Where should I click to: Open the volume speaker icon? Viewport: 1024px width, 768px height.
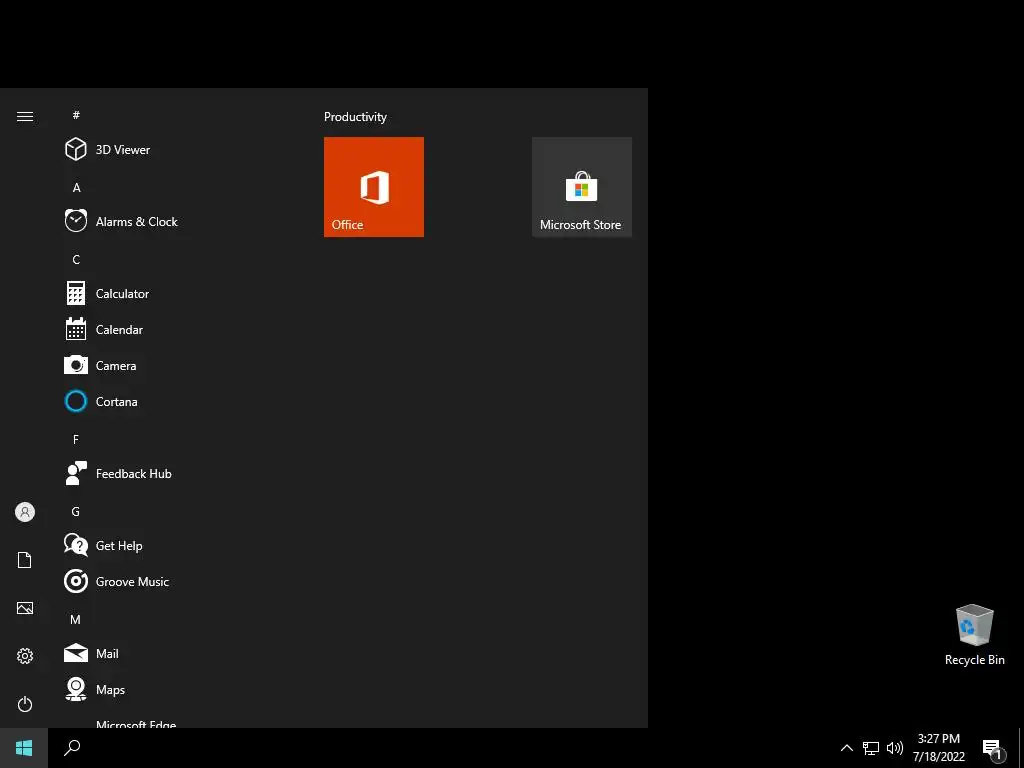895,748
